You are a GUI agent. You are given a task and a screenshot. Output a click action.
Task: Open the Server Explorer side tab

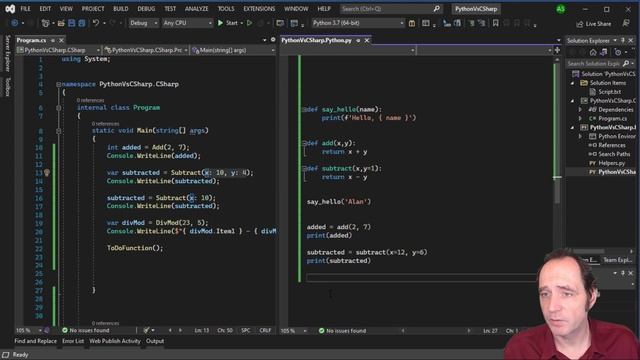coord(7,53)
